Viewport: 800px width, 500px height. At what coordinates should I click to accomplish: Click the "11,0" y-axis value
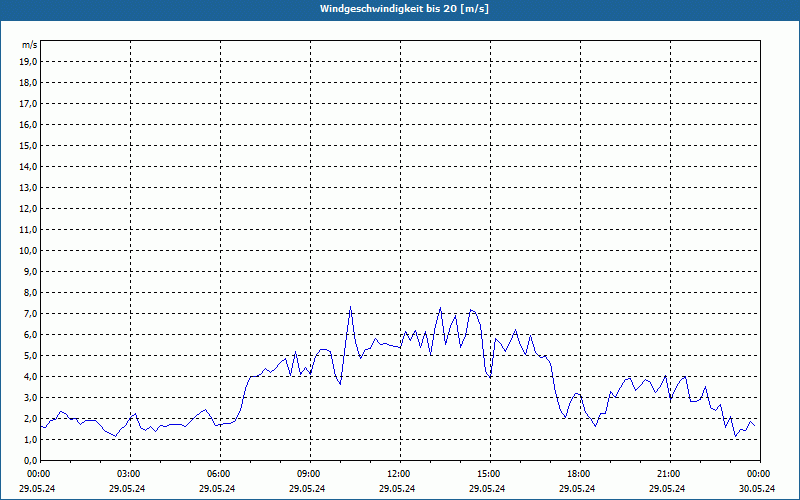click(x=28, y=230)
